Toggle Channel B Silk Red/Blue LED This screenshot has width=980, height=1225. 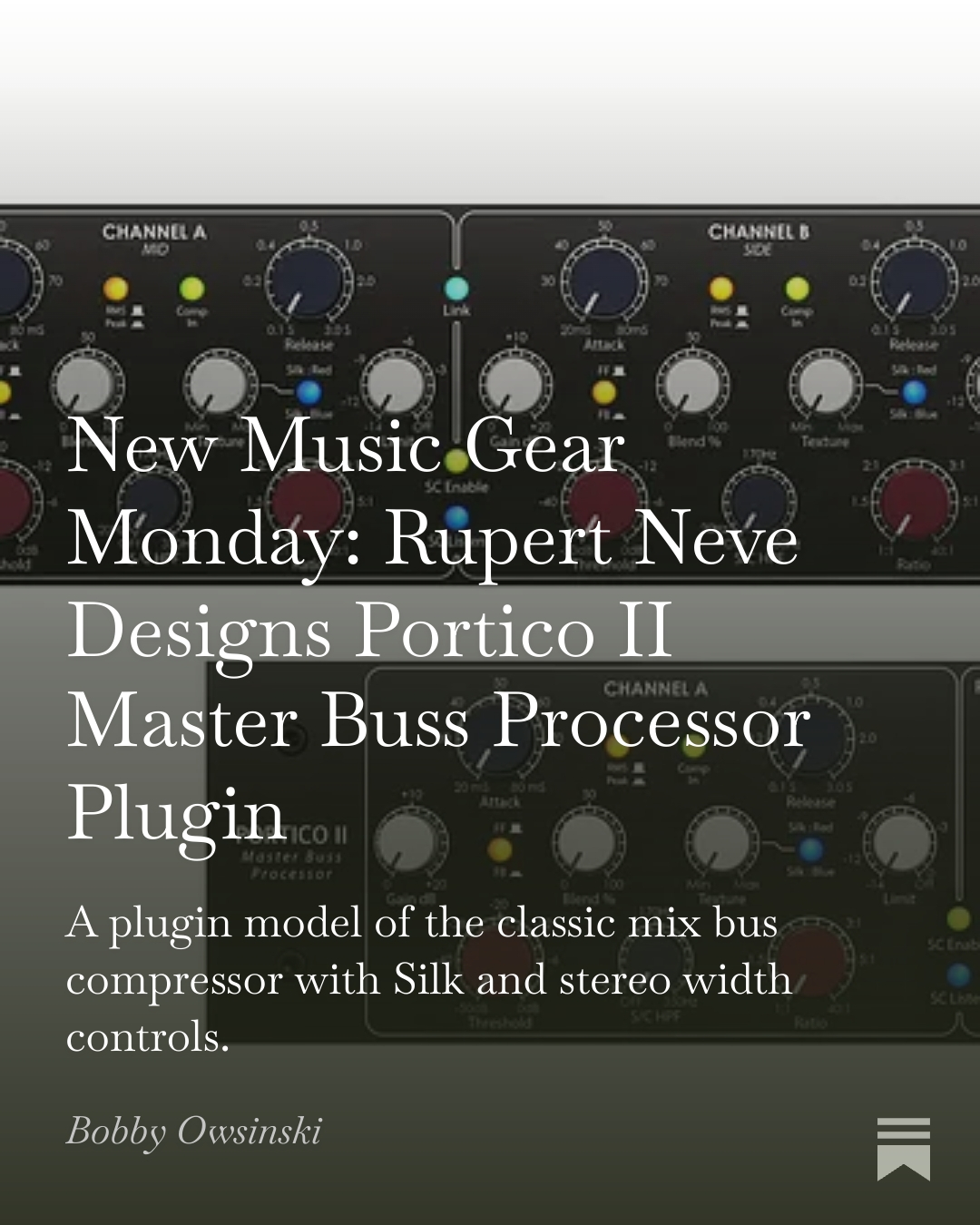[x=914, y=392]
